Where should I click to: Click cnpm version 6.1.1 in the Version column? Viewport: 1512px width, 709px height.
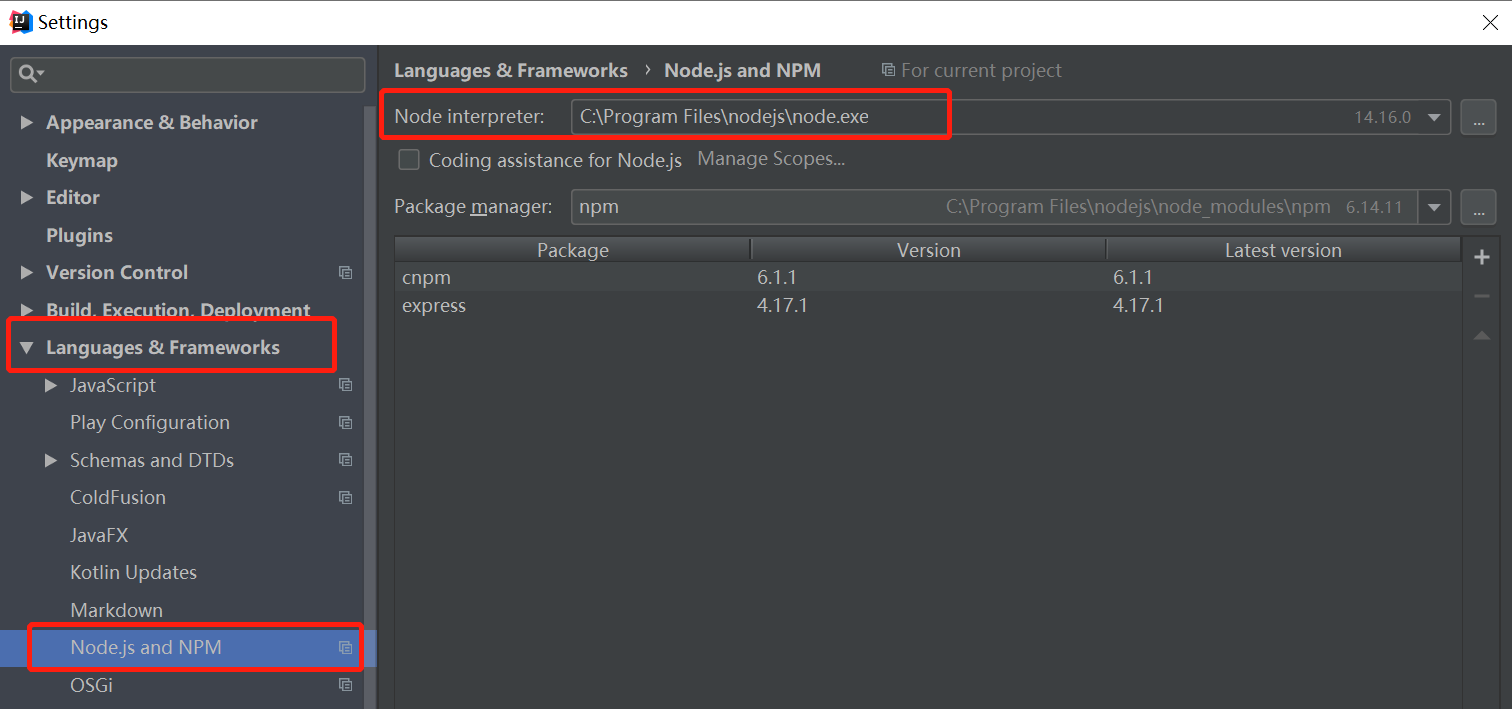click(x=777, y=277)
